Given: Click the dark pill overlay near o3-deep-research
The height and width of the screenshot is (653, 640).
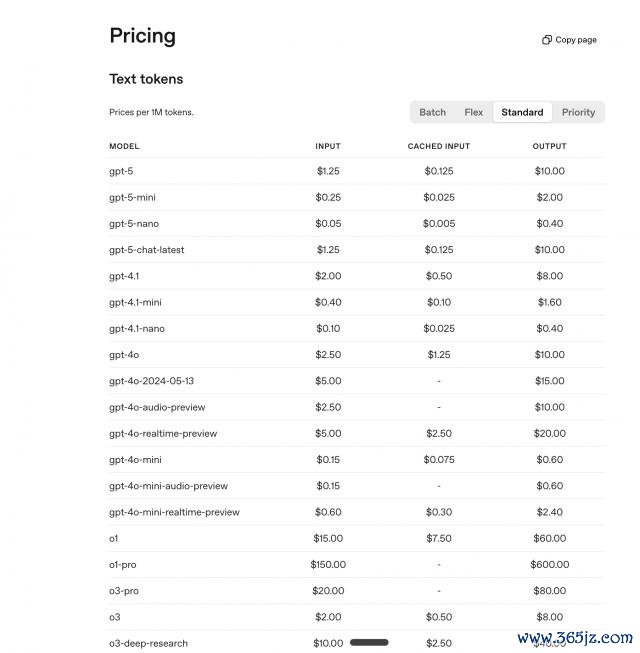Looking at the screenshot, I should [369, 642].
